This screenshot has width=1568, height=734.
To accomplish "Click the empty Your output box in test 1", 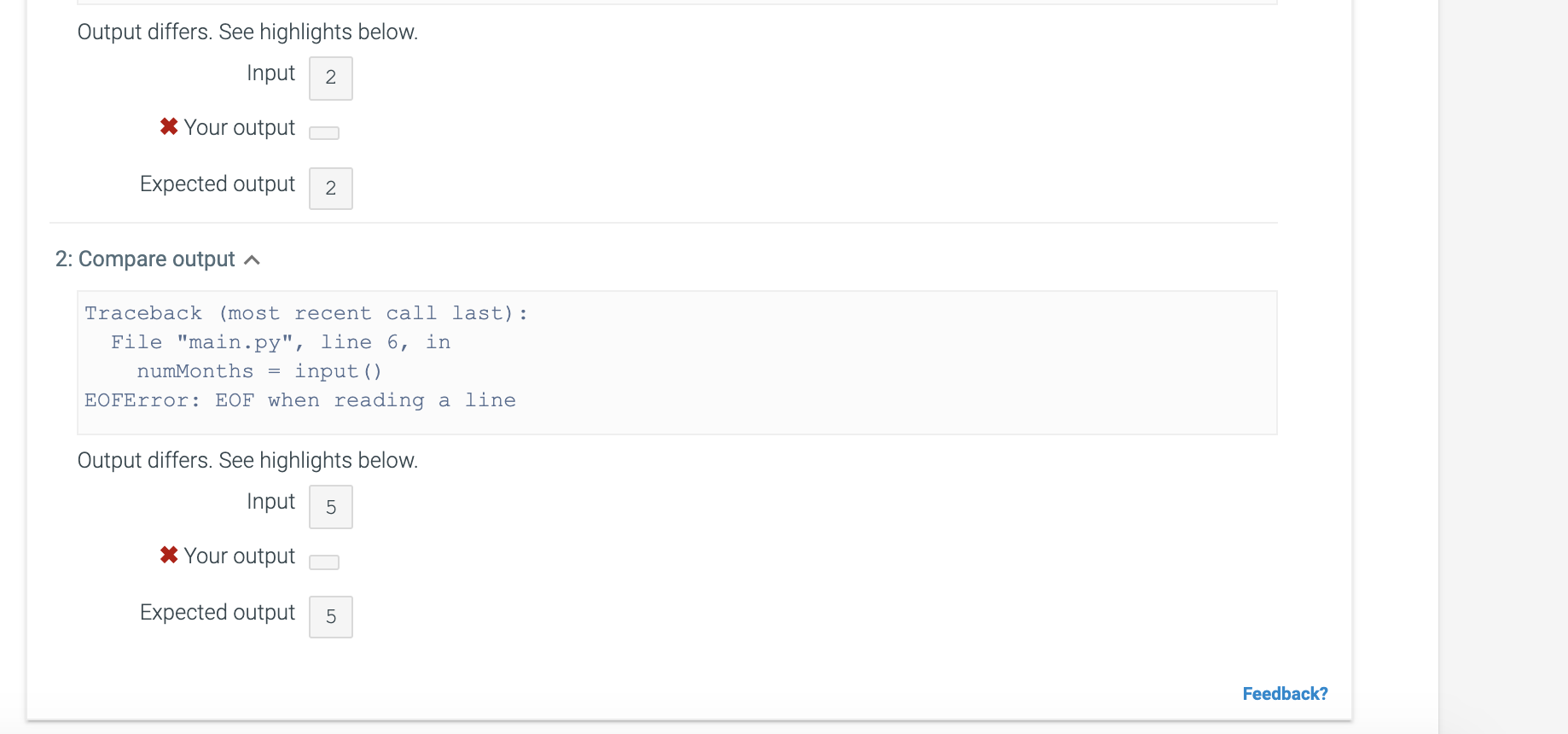I will tap(324, 133).
